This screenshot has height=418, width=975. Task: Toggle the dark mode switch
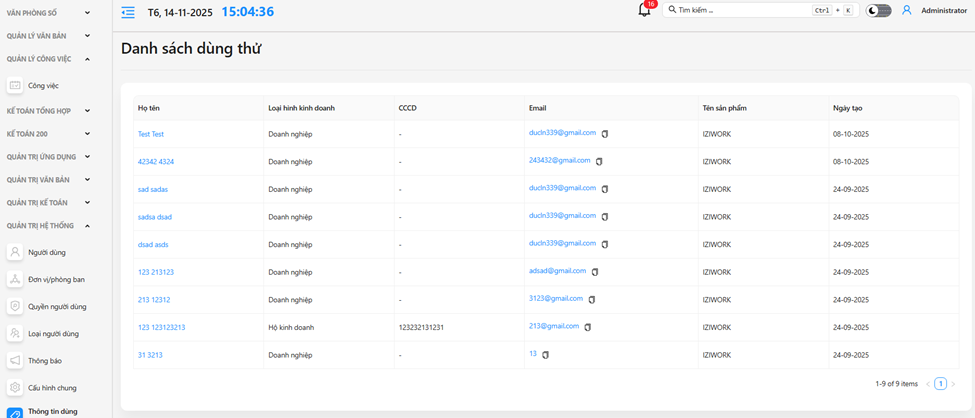point(878,10)
